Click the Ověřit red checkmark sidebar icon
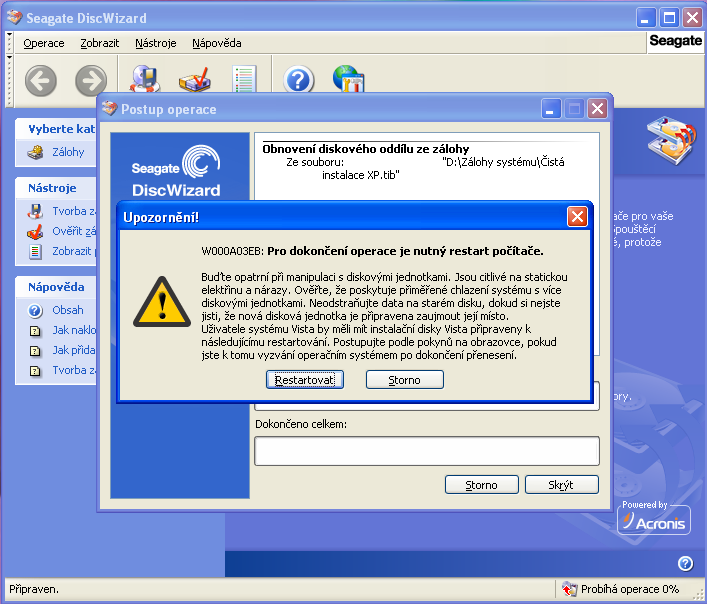 click(x=35, y=231)
